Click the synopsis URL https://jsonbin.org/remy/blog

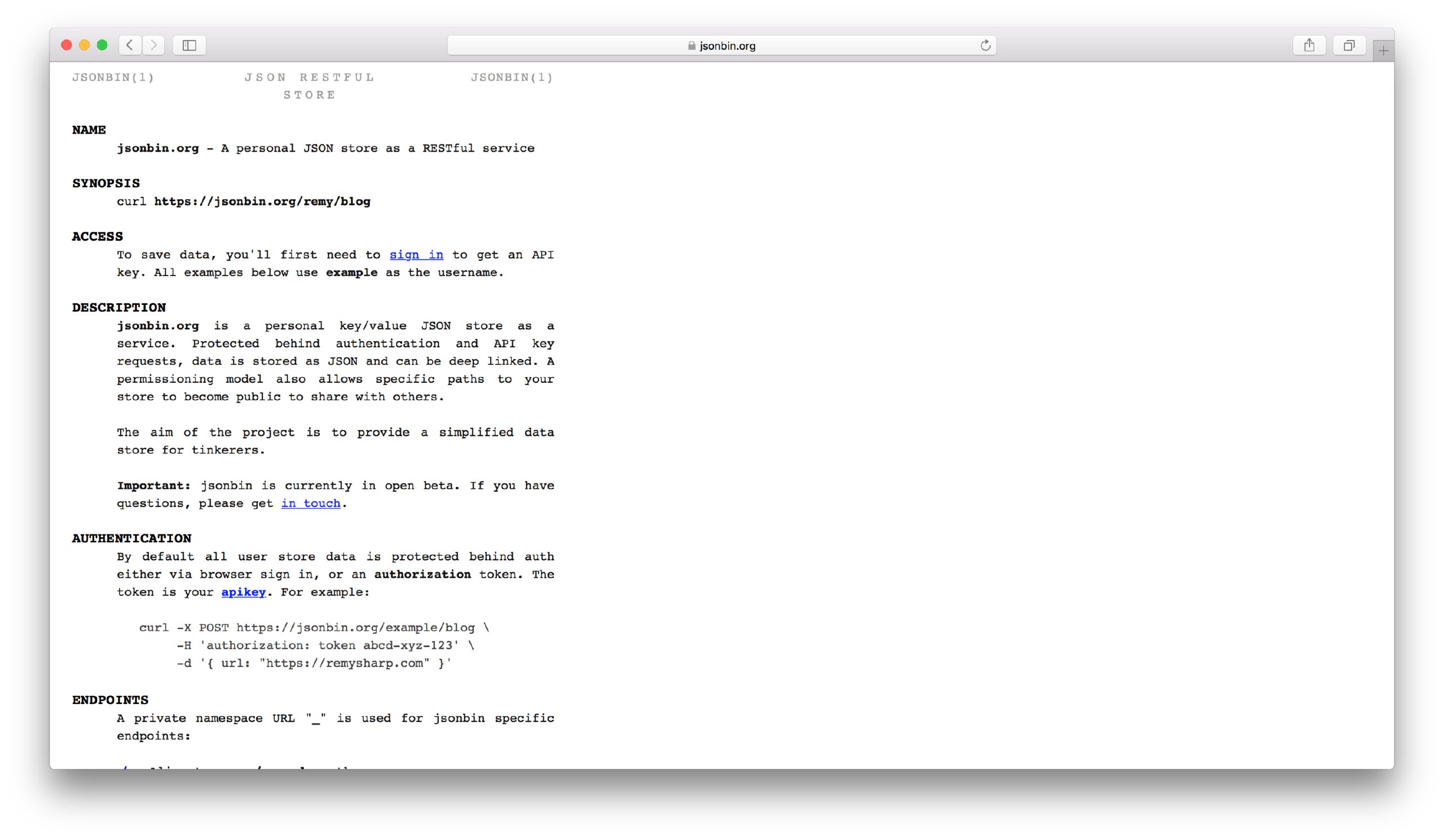tap(262, 202)
